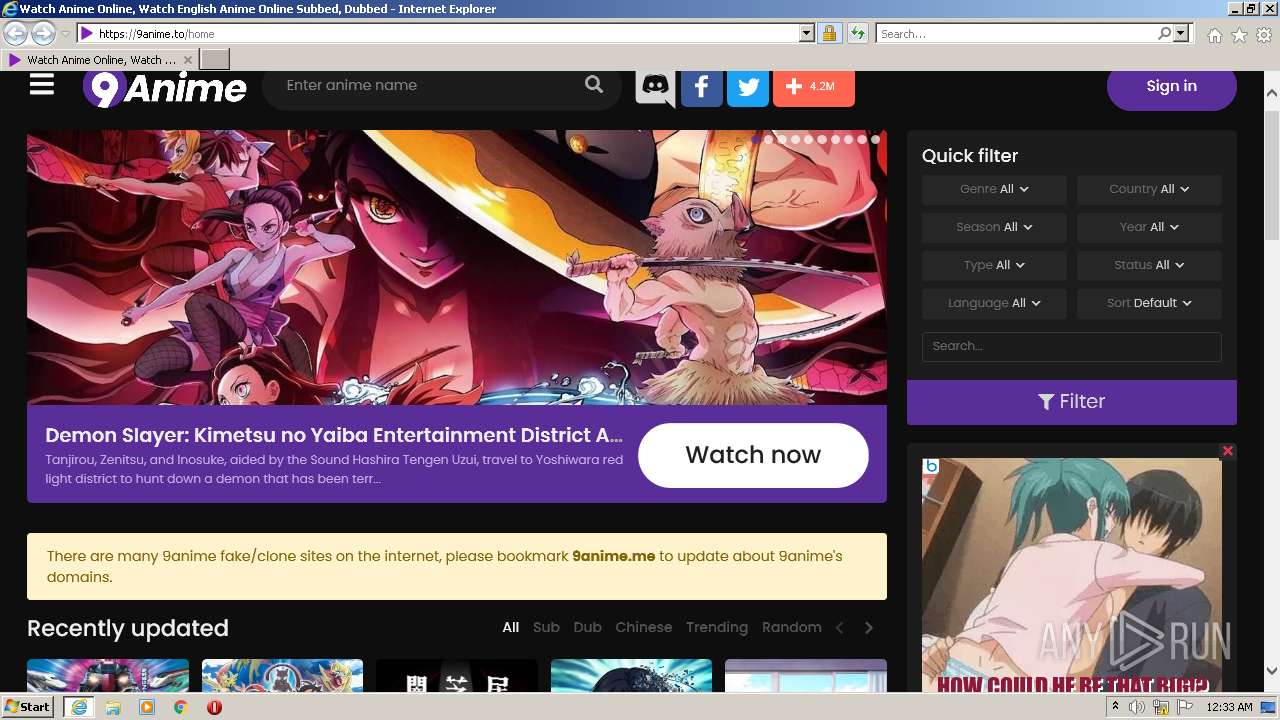Click the security lock icon in address bar
1280x720 pixels.
pyautogui.click(x=829, y=33)
